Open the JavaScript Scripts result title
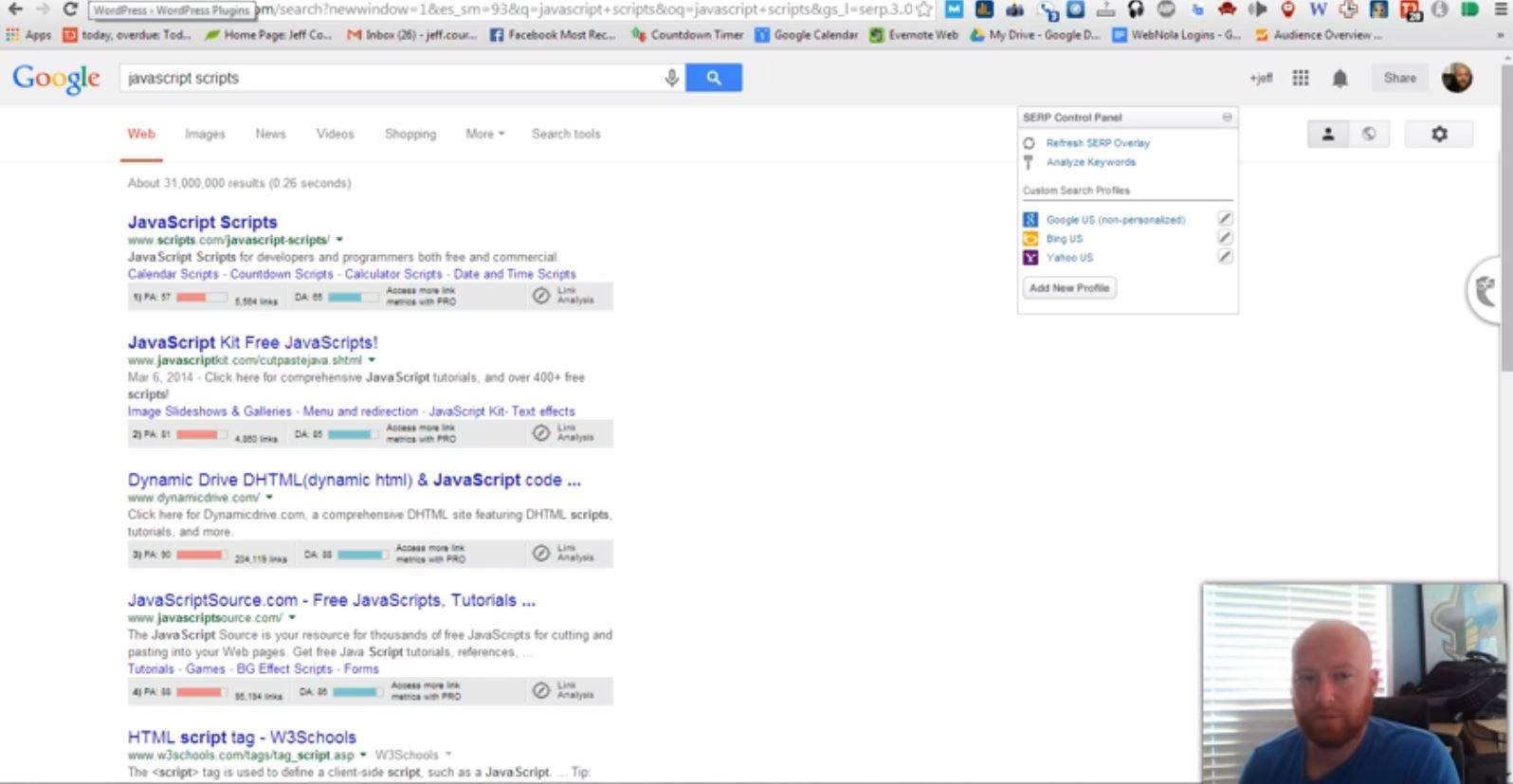 (x=203, y=222)
